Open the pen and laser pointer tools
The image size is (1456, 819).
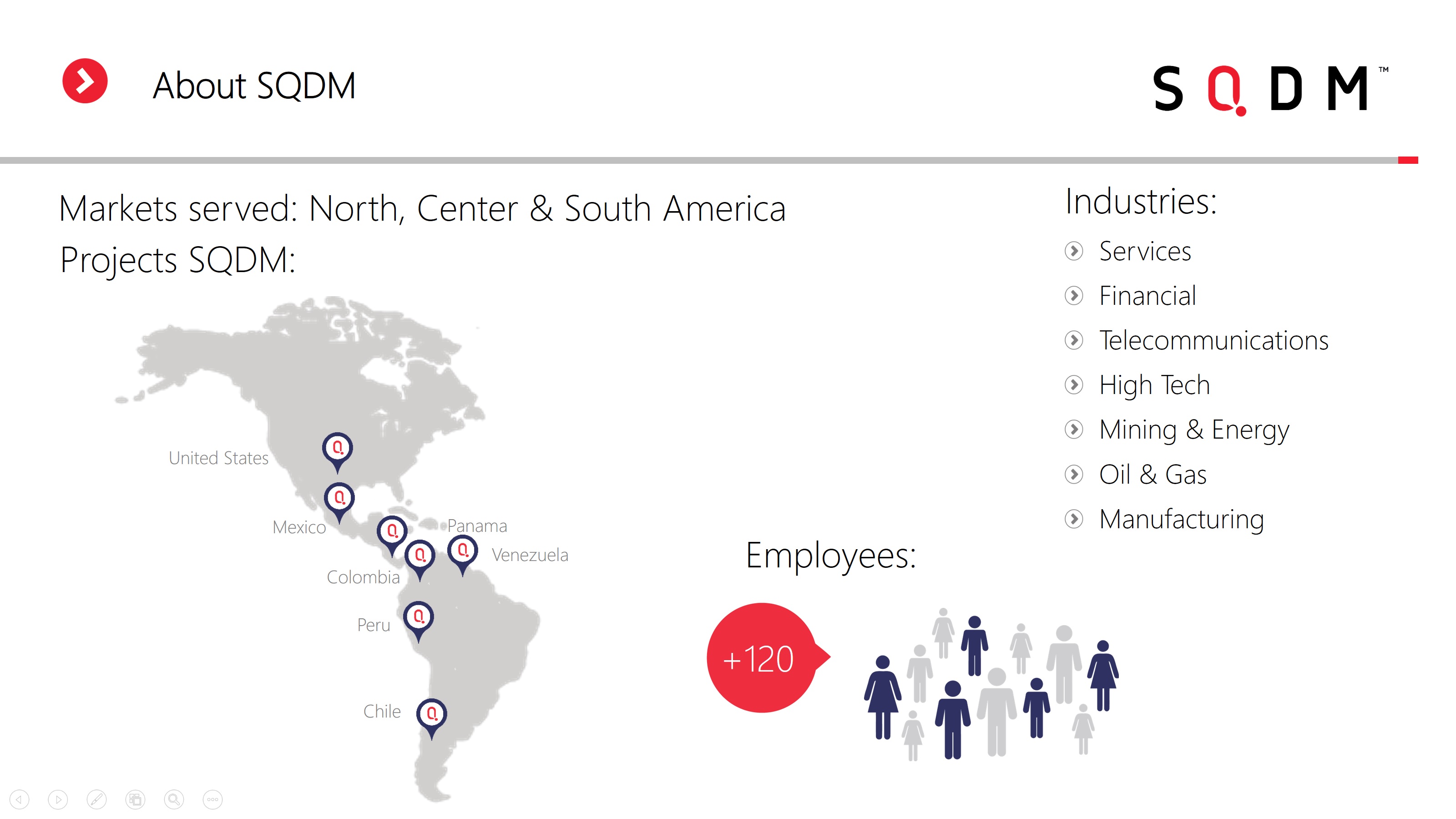tap(96, 799)
